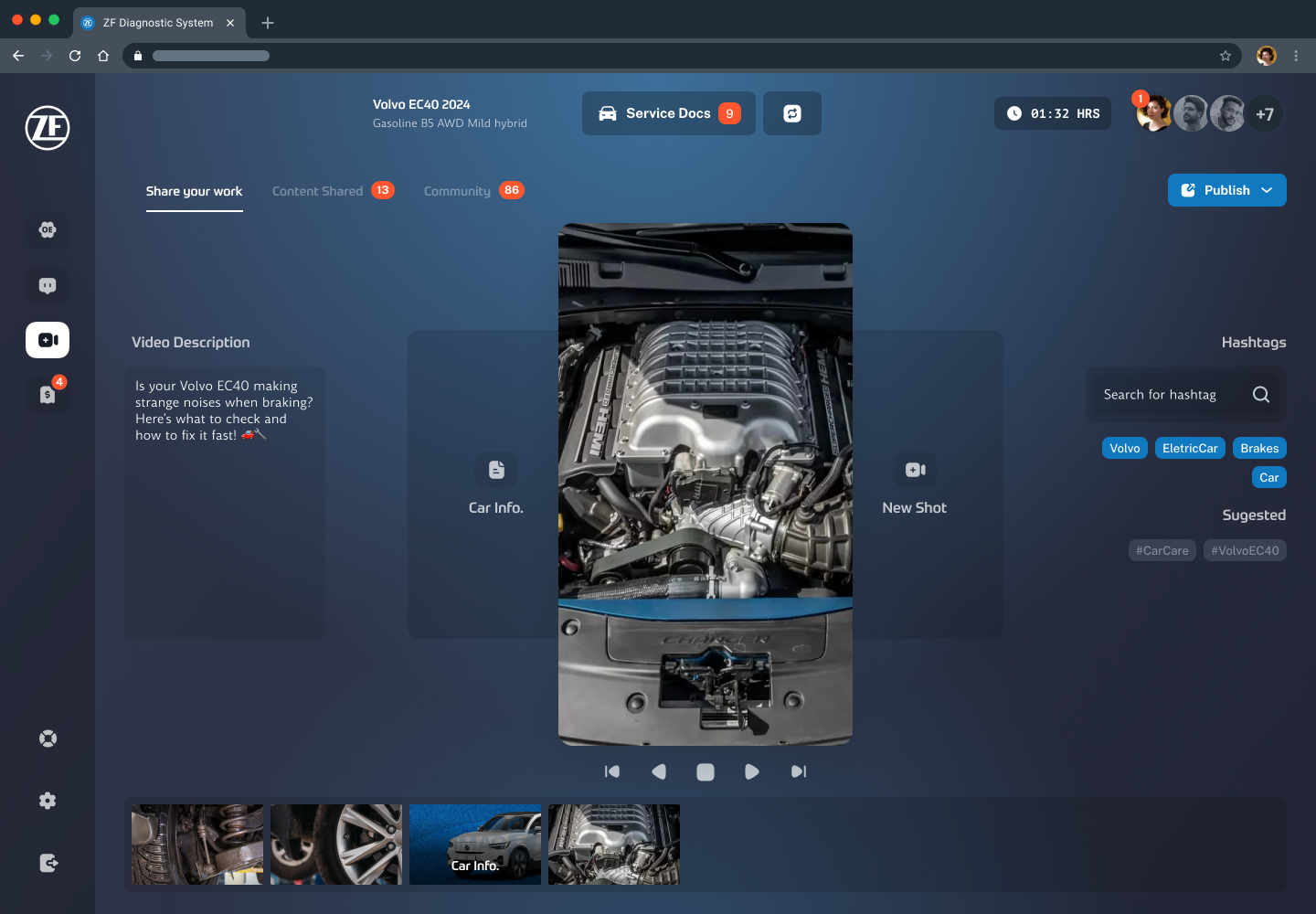Image resolution: width=1316 pixels, height=914 pixels.
Task: Select the ZF Diagnostic System browser tab
Action: pyautogui.click(x=159, y=23)
